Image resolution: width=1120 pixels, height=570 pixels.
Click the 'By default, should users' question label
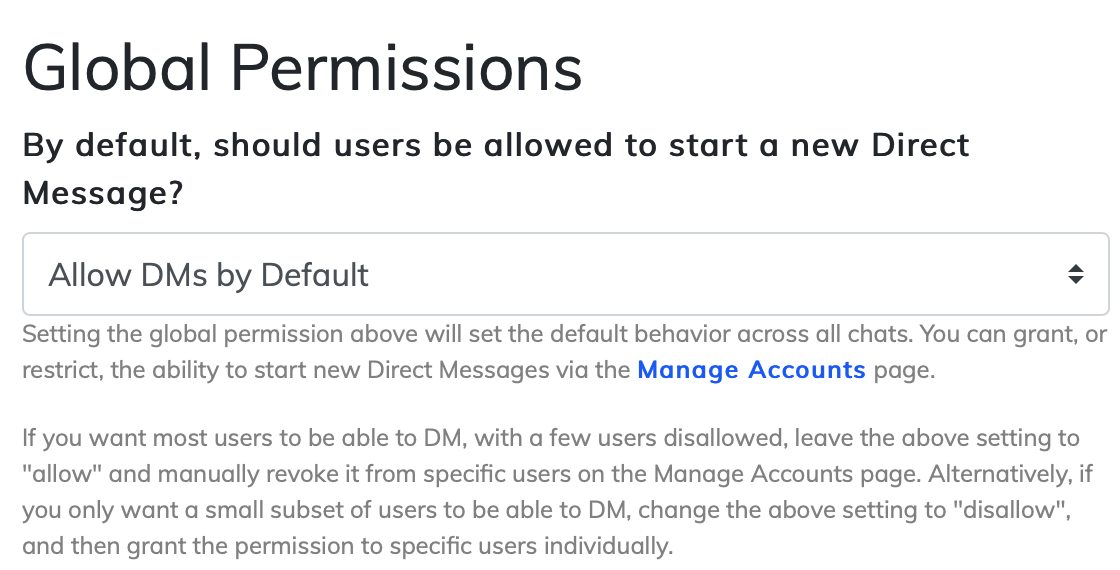point(496,145)
